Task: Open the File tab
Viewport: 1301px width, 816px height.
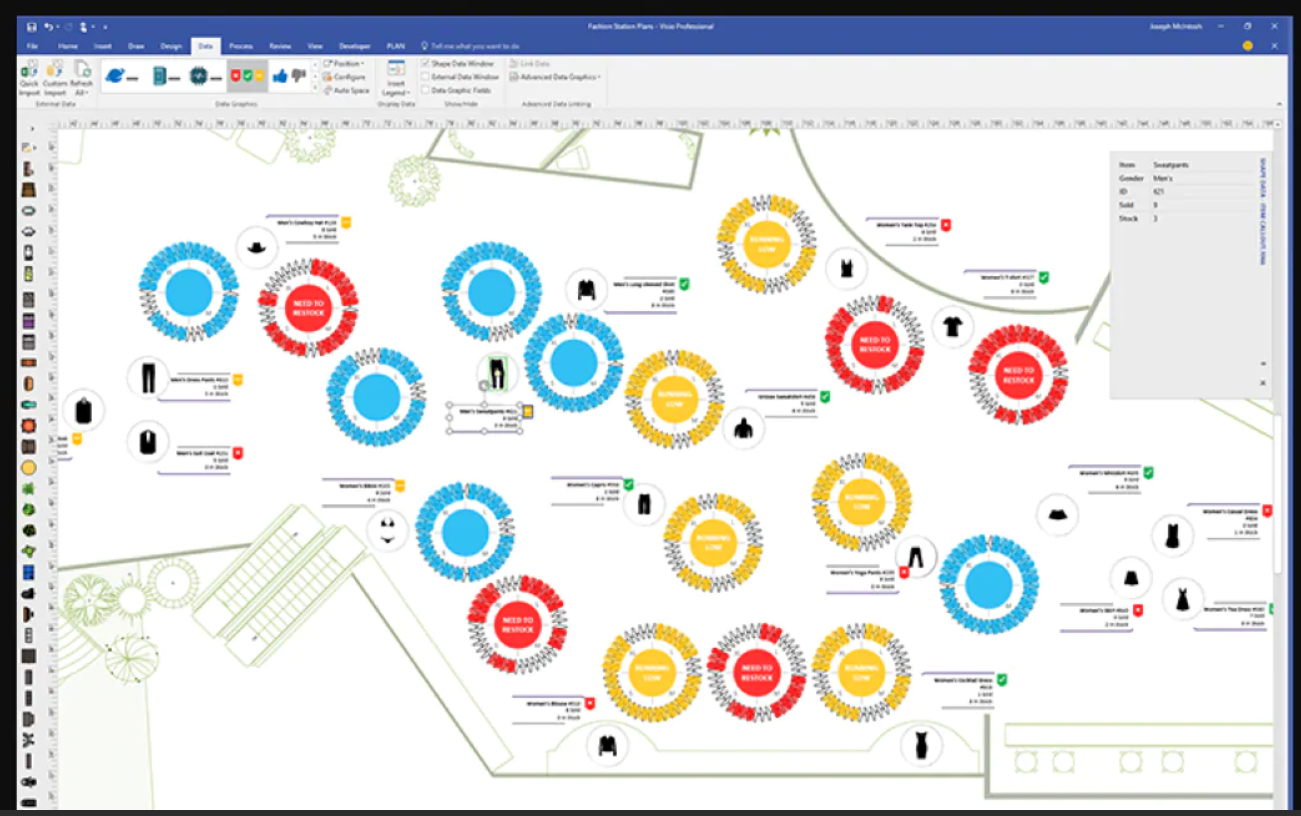Action: [32, 46]
